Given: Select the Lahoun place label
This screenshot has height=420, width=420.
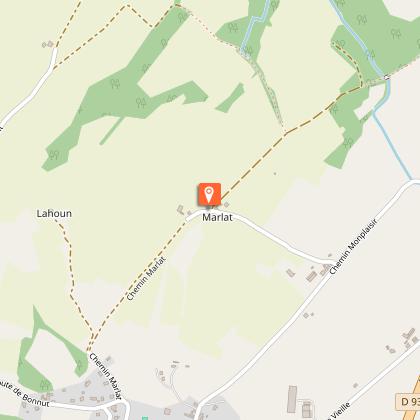Looking at the screenshot, I should (54, 213).
